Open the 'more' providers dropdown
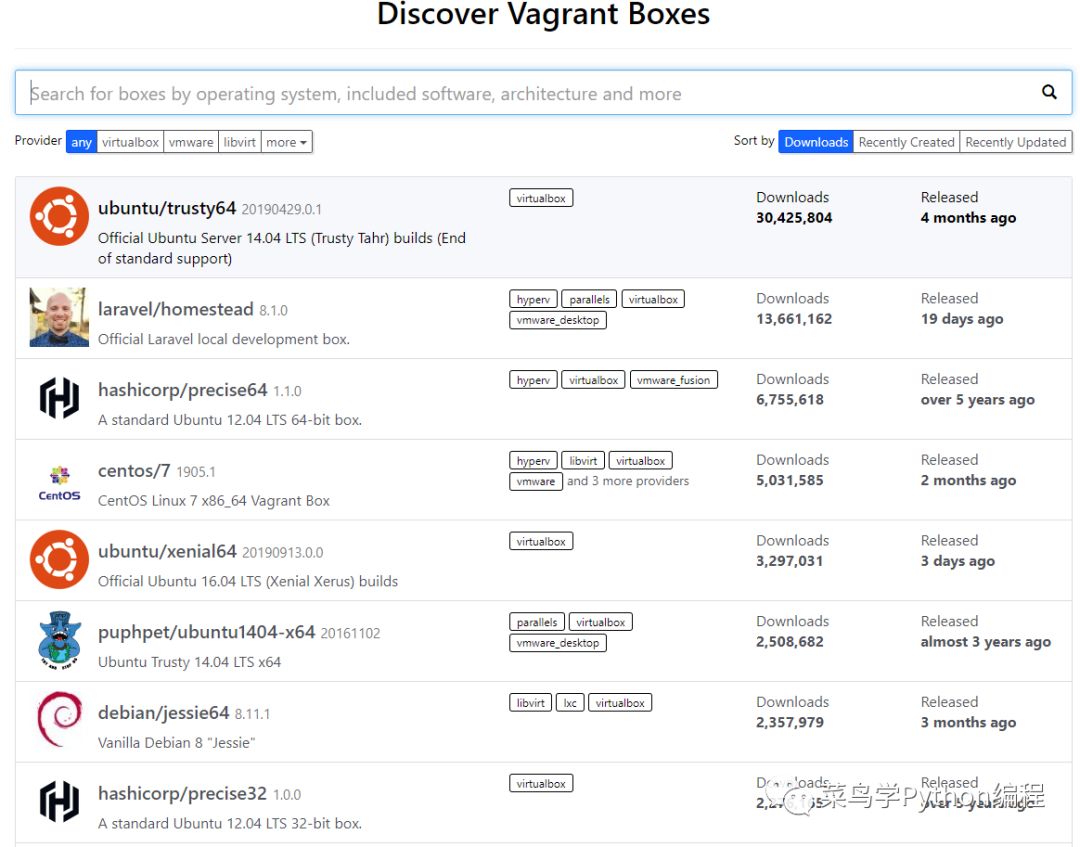The image size is (1080, 847). 287,142
